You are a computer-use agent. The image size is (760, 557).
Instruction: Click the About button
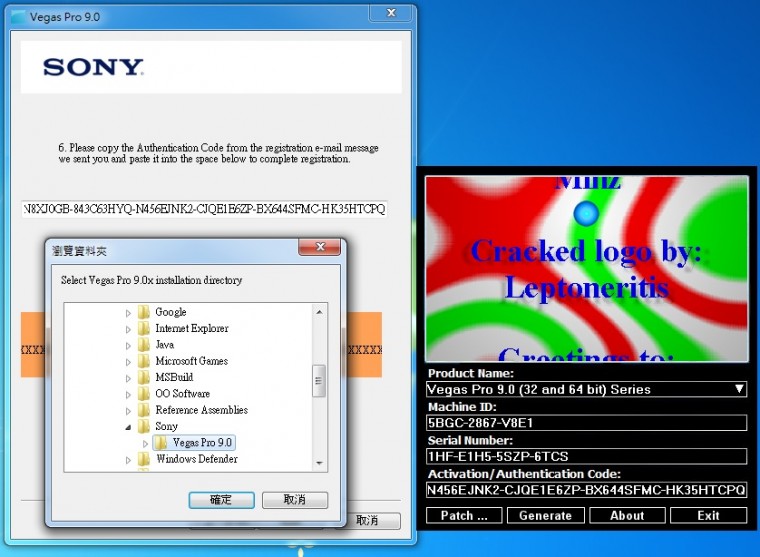tap(627, 515)
